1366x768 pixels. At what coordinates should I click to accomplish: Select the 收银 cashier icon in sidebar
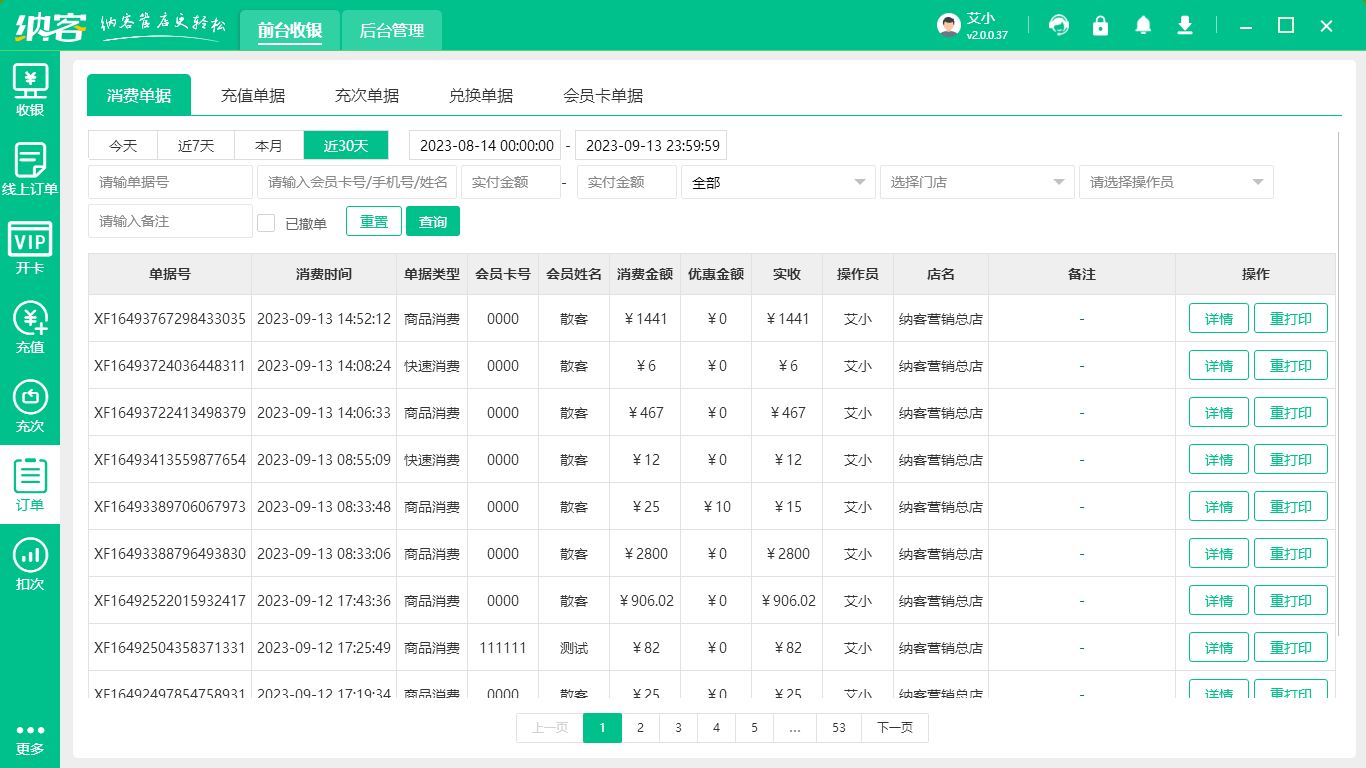tap(31, 88)
